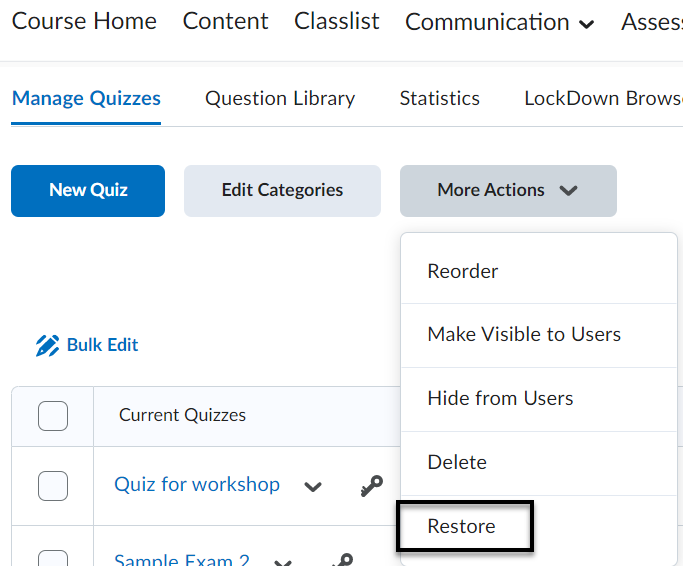This screenshot has height=566, width=683.
Task: Select Hide from Users menu entry
Action: click(500, 398)
